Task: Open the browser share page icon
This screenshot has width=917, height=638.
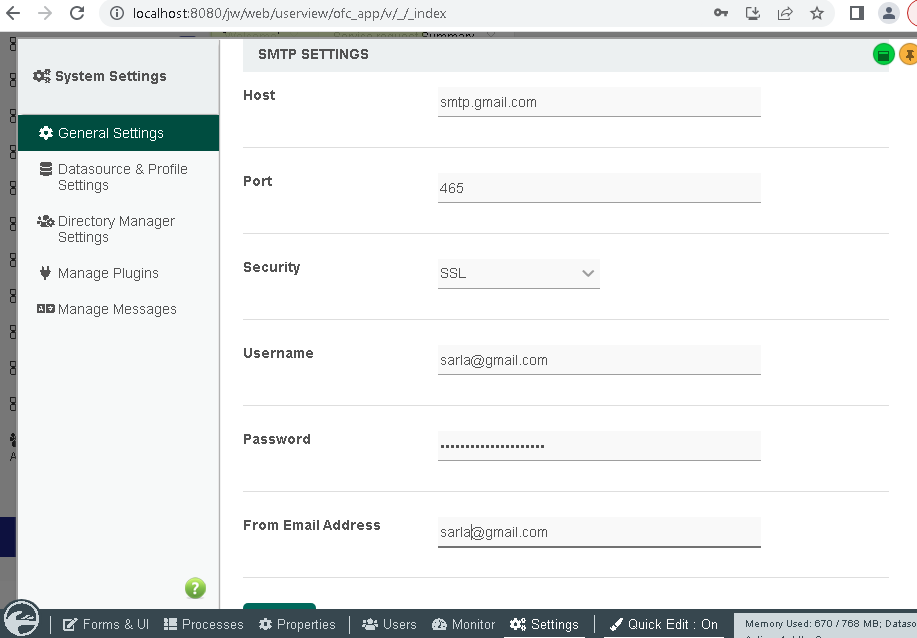Action: tap(785, 14)
